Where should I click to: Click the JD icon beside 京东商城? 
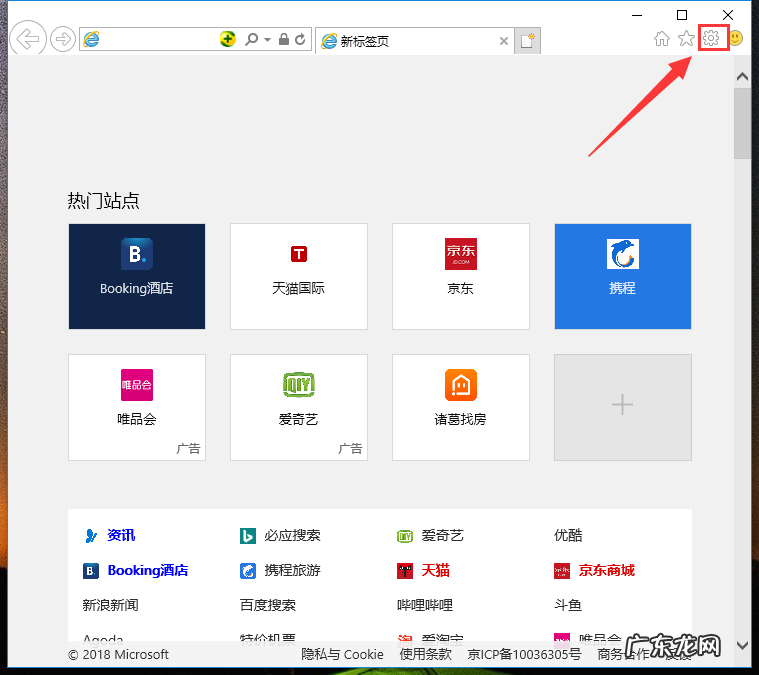[562, 571]
